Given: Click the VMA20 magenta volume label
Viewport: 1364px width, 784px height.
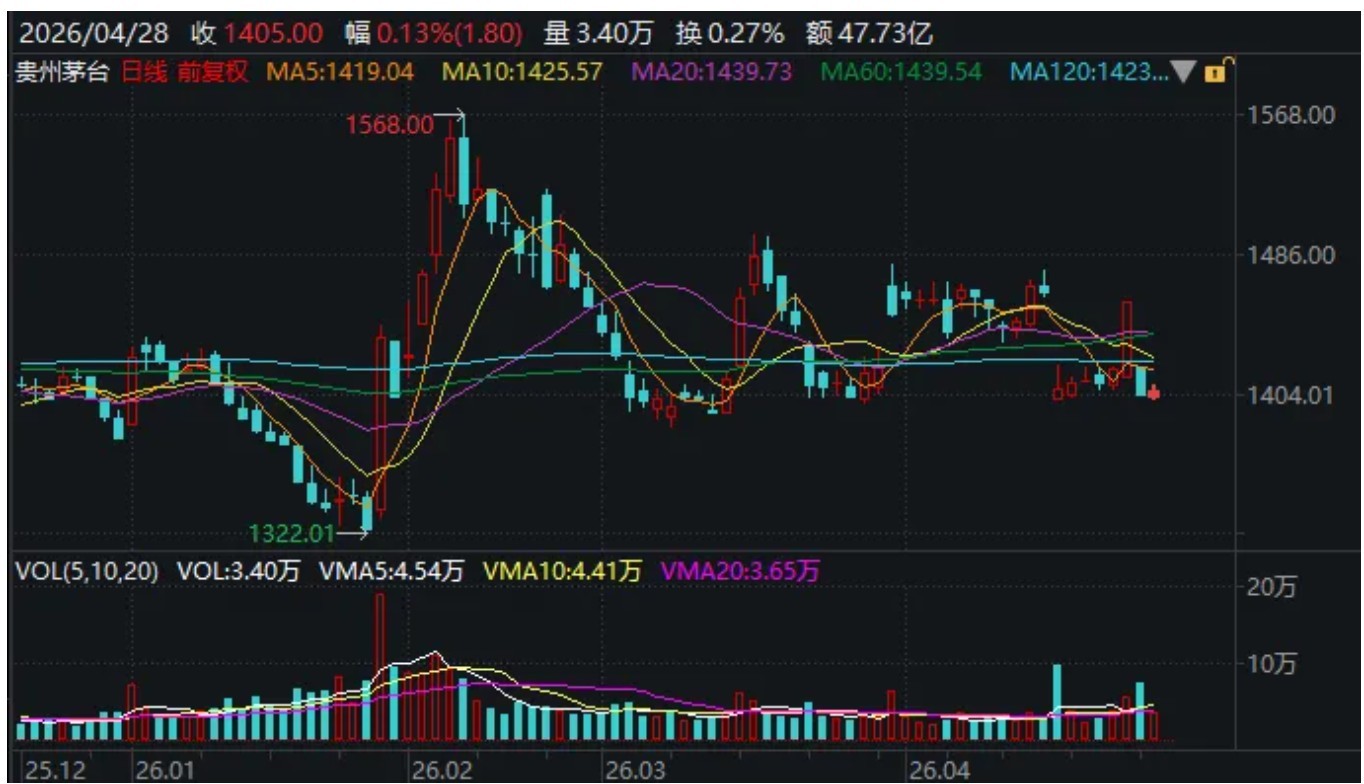Looking at the screenshot, I should click(x=741, y=571).
